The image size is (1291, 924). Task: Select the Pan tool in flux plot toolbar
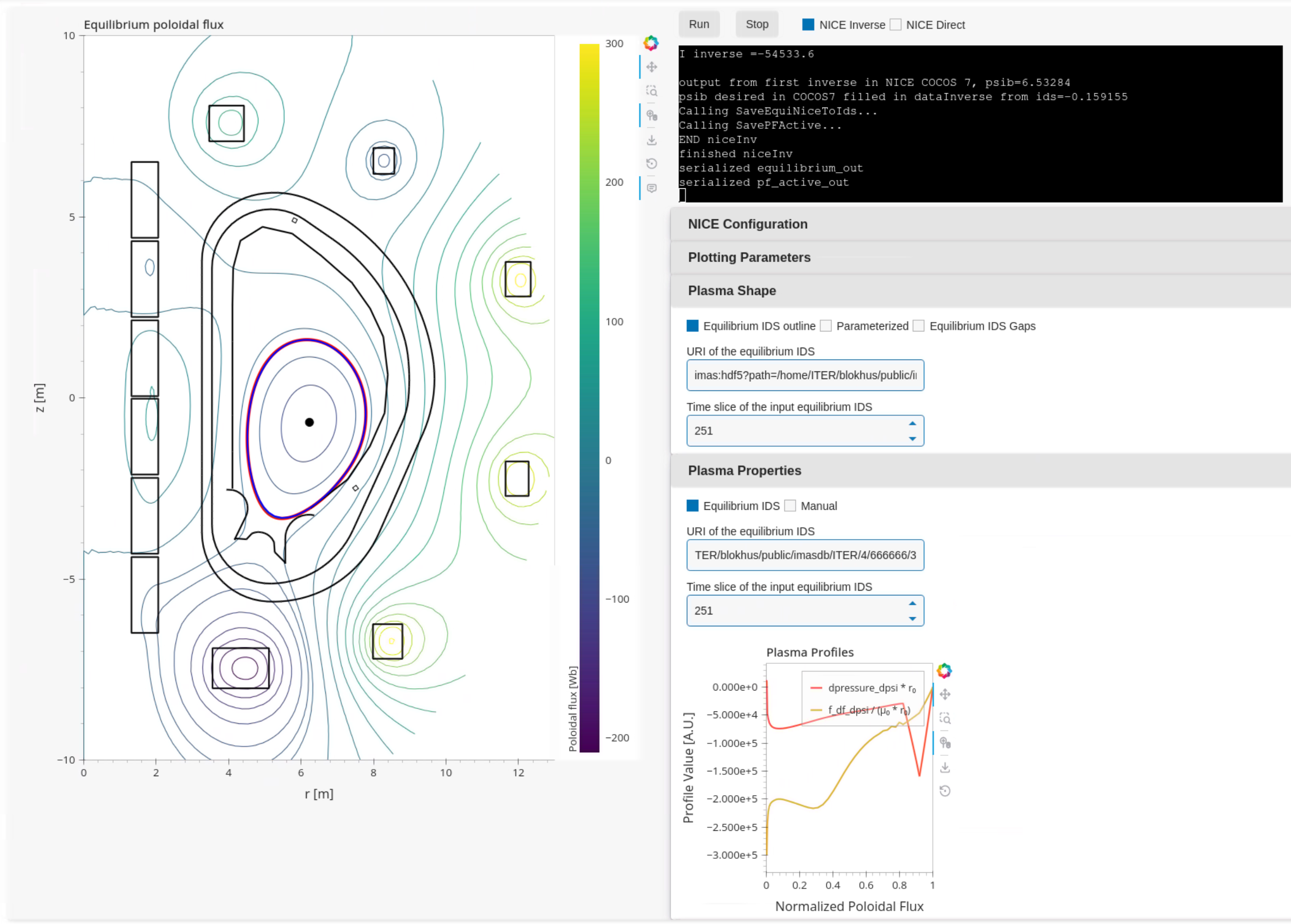652,67
